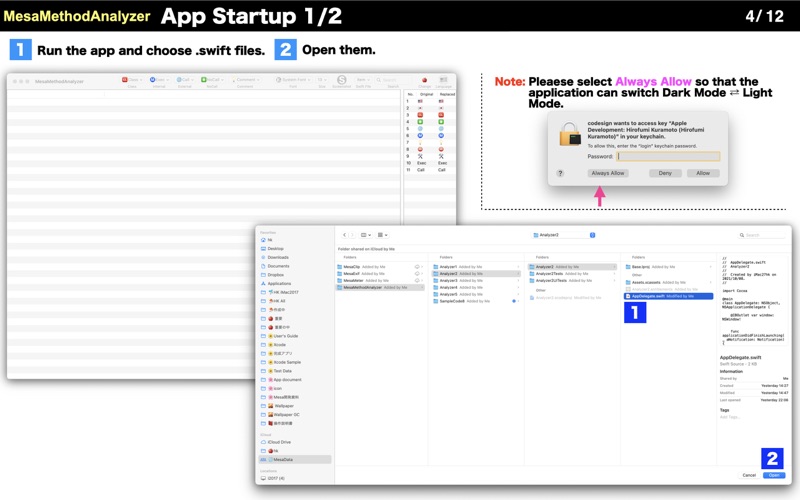Open the Comment dropdown in toolbar
Image resolution: width=800 pixels, height=500 pixels.
click(245, 80)
